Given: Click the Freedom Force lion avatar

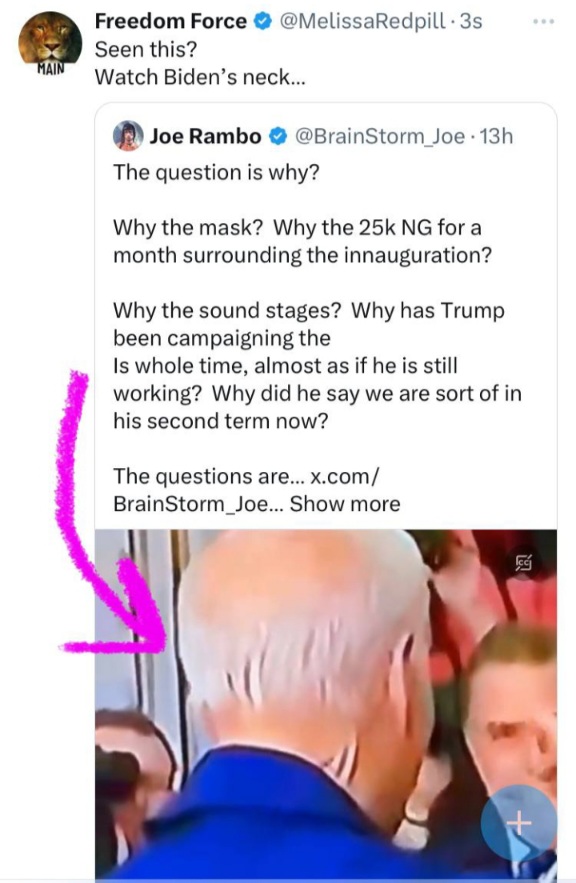Looking at the screenshot, I should [x=50, y=41].
